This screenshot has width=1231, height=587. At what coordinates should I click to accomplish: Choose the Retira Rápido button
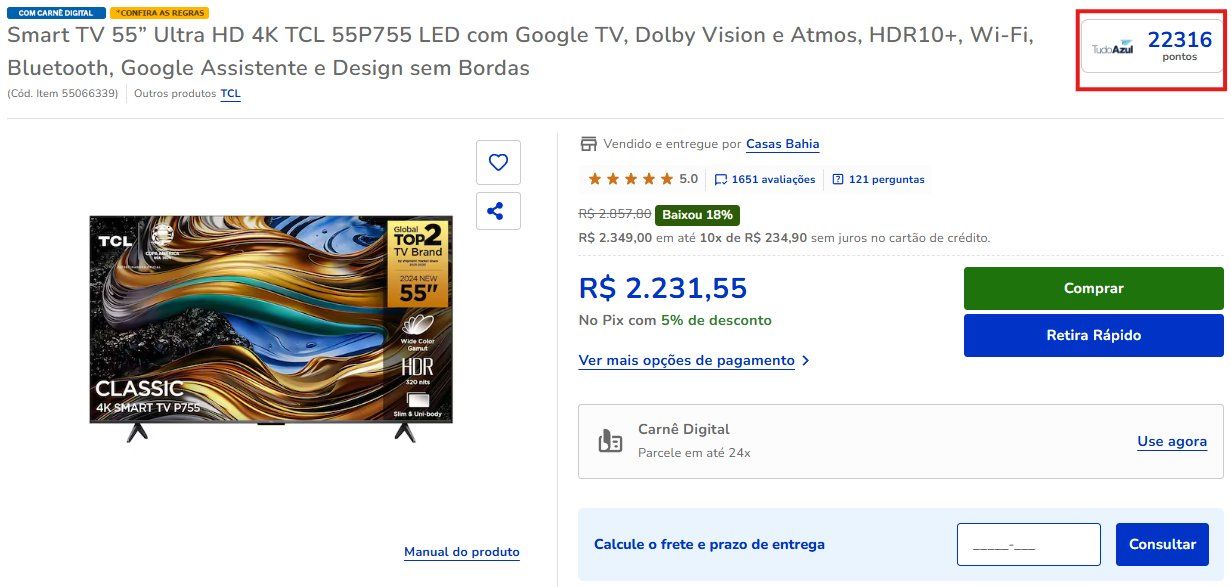click(x=1093, y=335)
